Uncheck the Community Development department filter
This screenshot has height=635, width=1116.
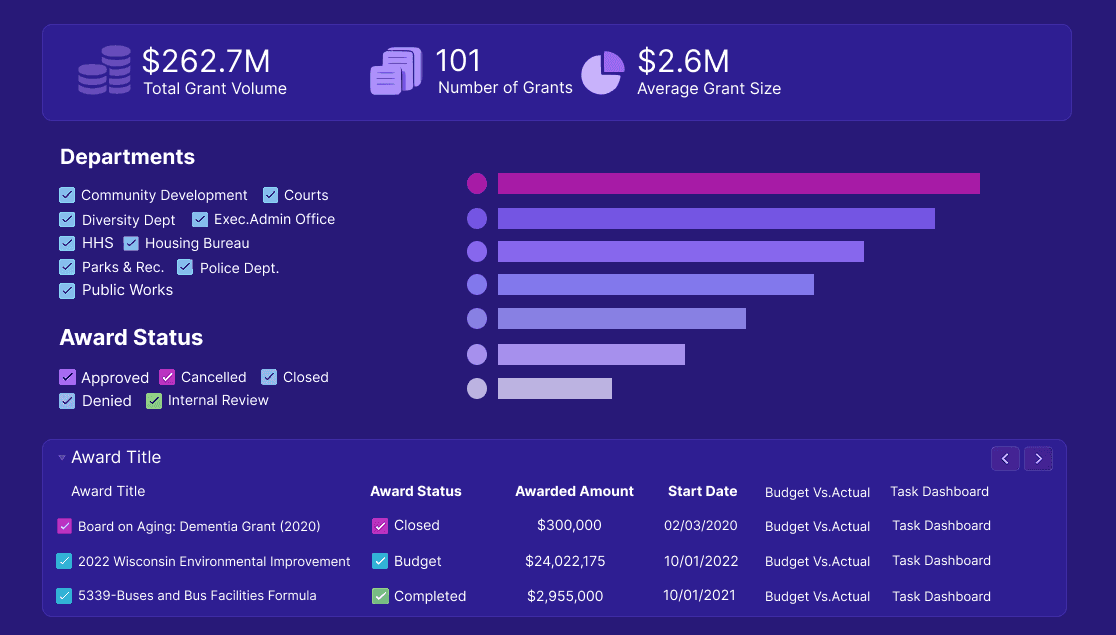tap(66, 195)
